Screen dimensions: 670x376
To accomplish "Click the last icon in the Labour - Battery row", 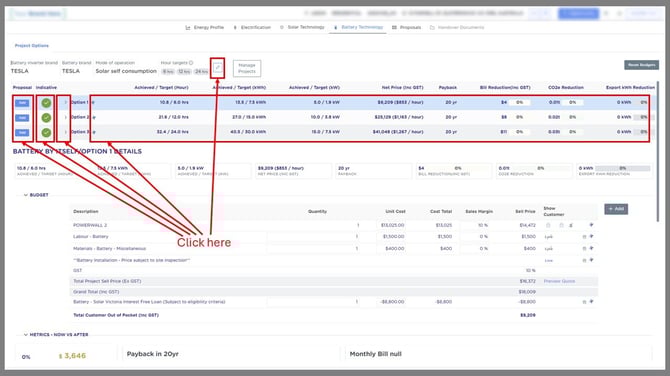I will tap(591, 236).
